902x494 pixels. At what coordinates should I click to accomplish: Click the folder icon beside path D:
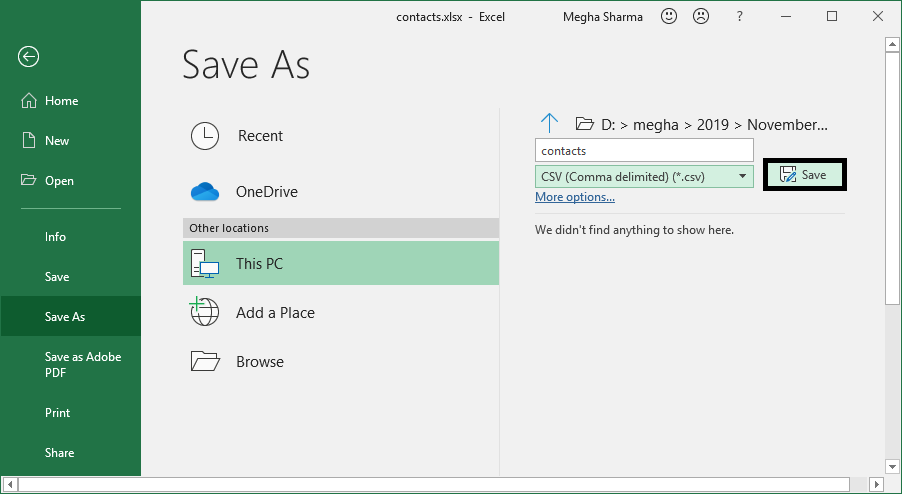(584, 124)
